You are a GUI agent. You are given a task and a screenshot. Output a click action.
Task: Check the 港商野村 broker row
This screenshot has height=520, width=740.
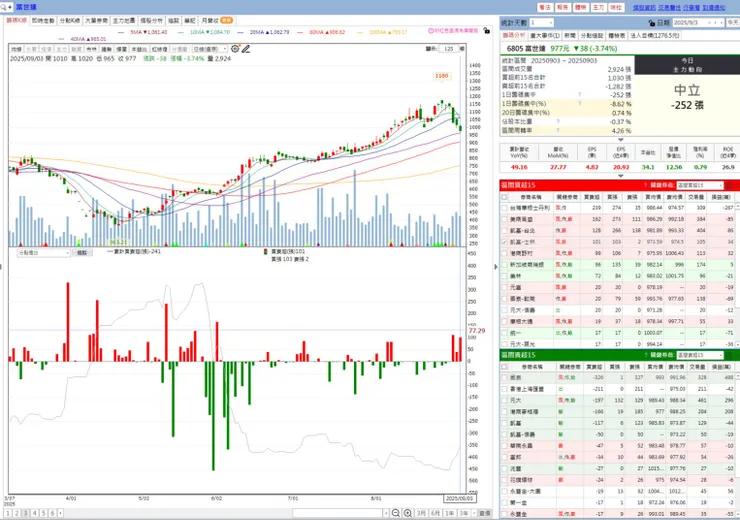pos(505,253)
